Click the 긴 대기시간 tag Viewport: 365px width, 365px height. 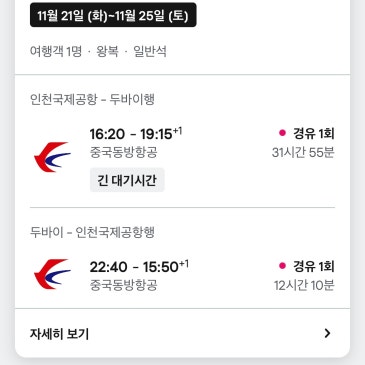127,180
